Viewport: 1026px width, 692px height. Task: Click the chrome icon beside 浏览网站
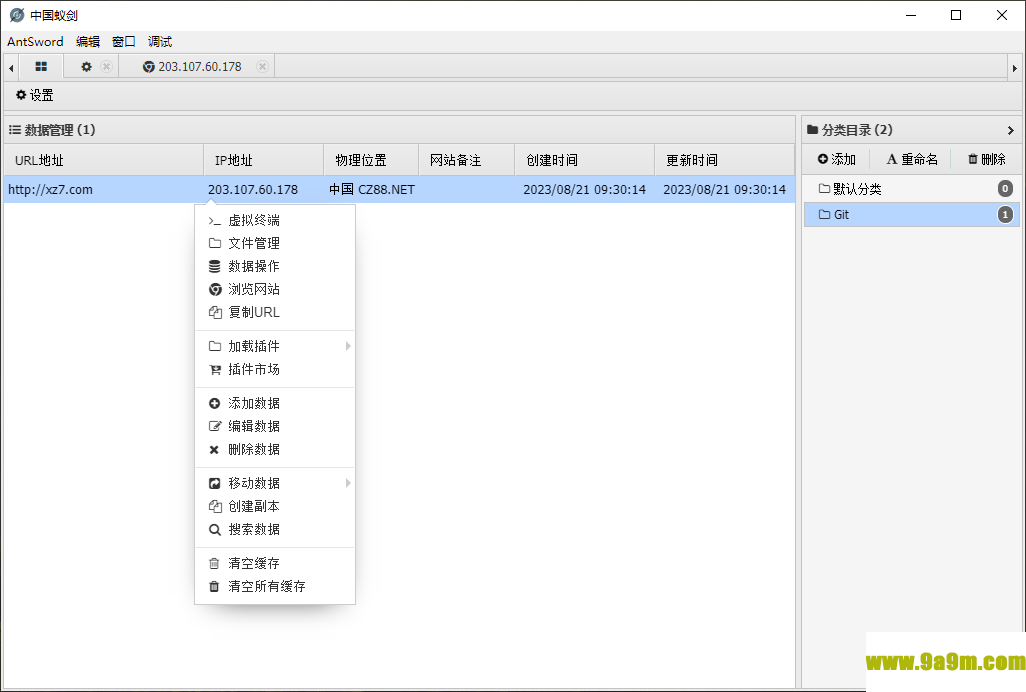pos(215,289)
